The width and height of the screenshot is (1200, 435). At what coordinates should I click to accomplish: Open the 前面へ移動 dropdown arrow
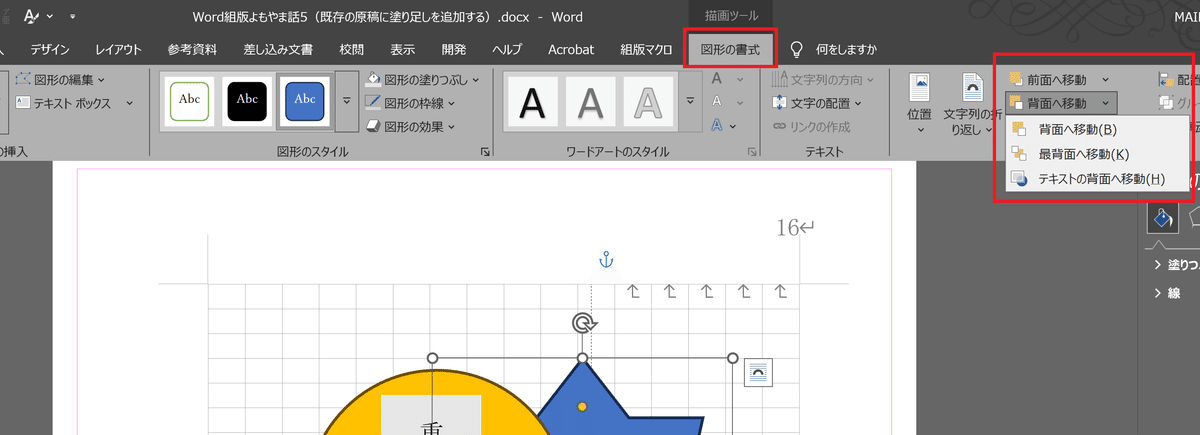pyautogui.click(x=1105, y=79)
